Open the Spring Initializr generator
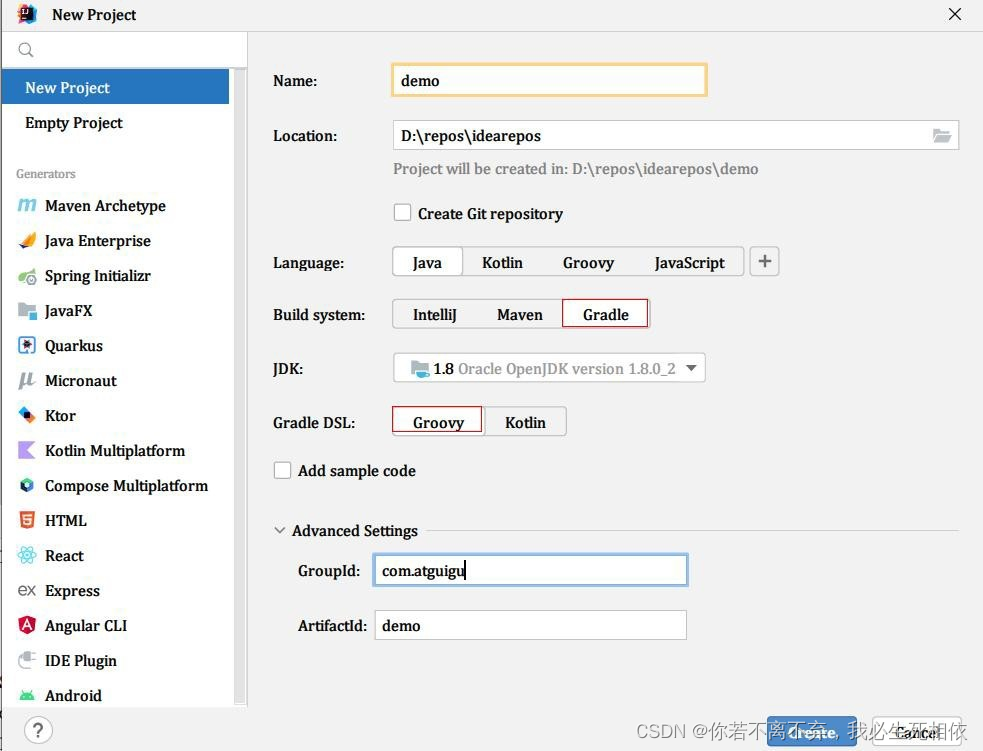The width and height of the screenshot is (983, 751). [97, 276]
